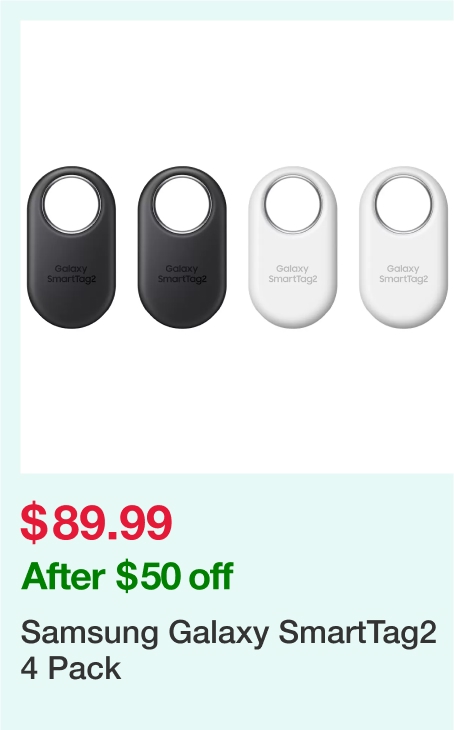Image resolution: width=454 pixels, height=730 pixels.
Task: Click the word 'Samsung' in product name
Action: [89, 634]
